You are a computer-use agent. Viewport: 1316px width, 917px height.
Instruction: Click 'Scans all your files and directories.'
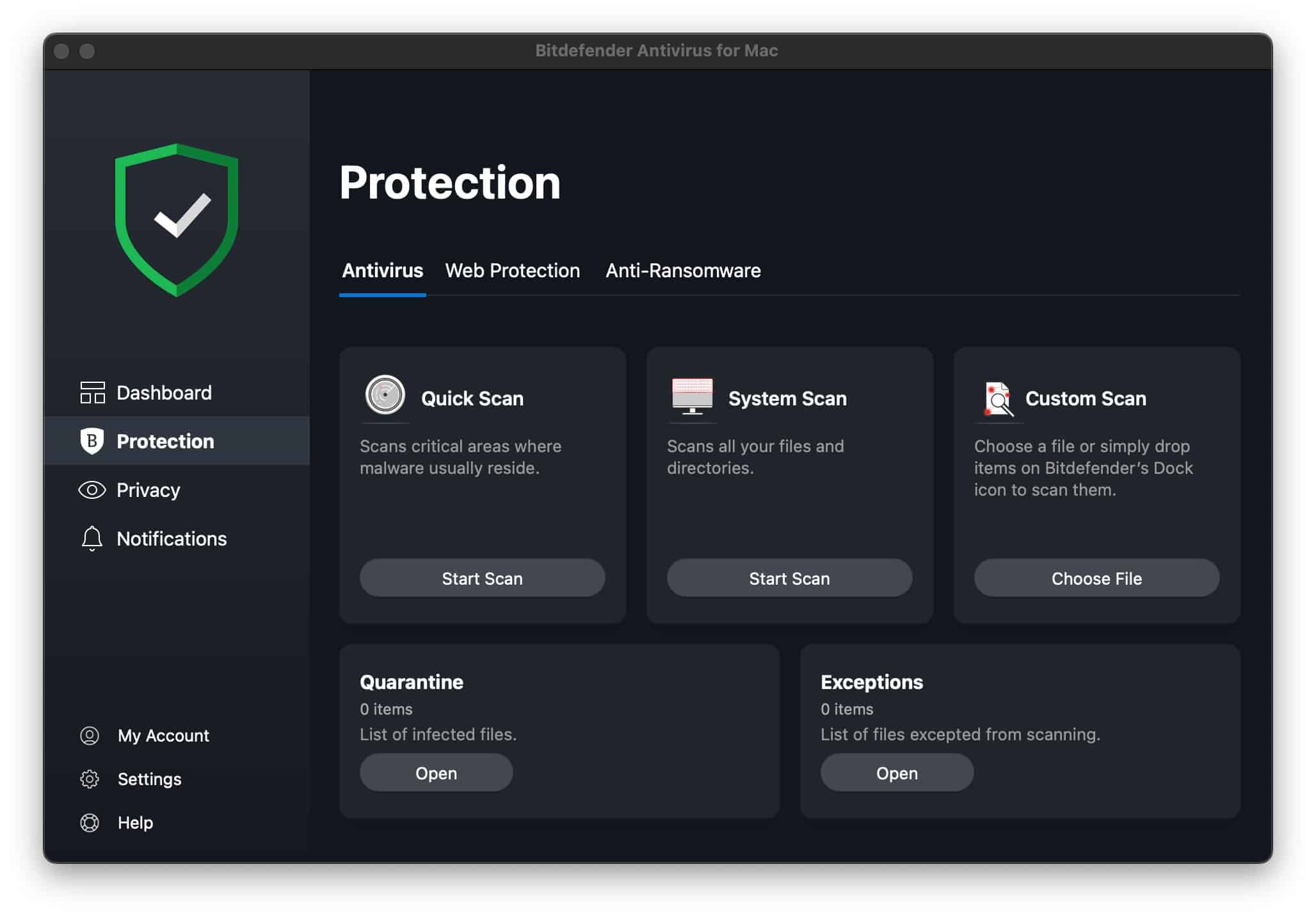[755, 457]
